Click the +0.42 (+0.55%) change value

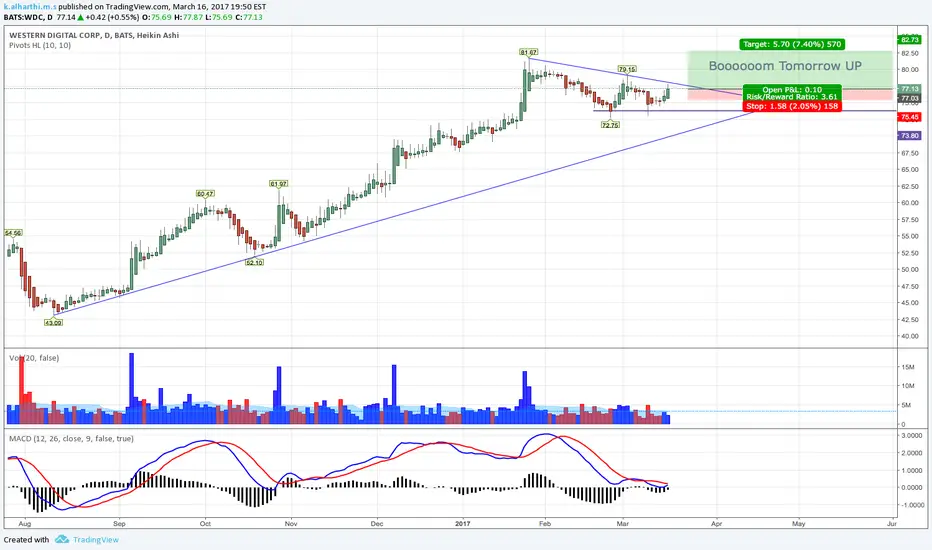tap(112, 17)
